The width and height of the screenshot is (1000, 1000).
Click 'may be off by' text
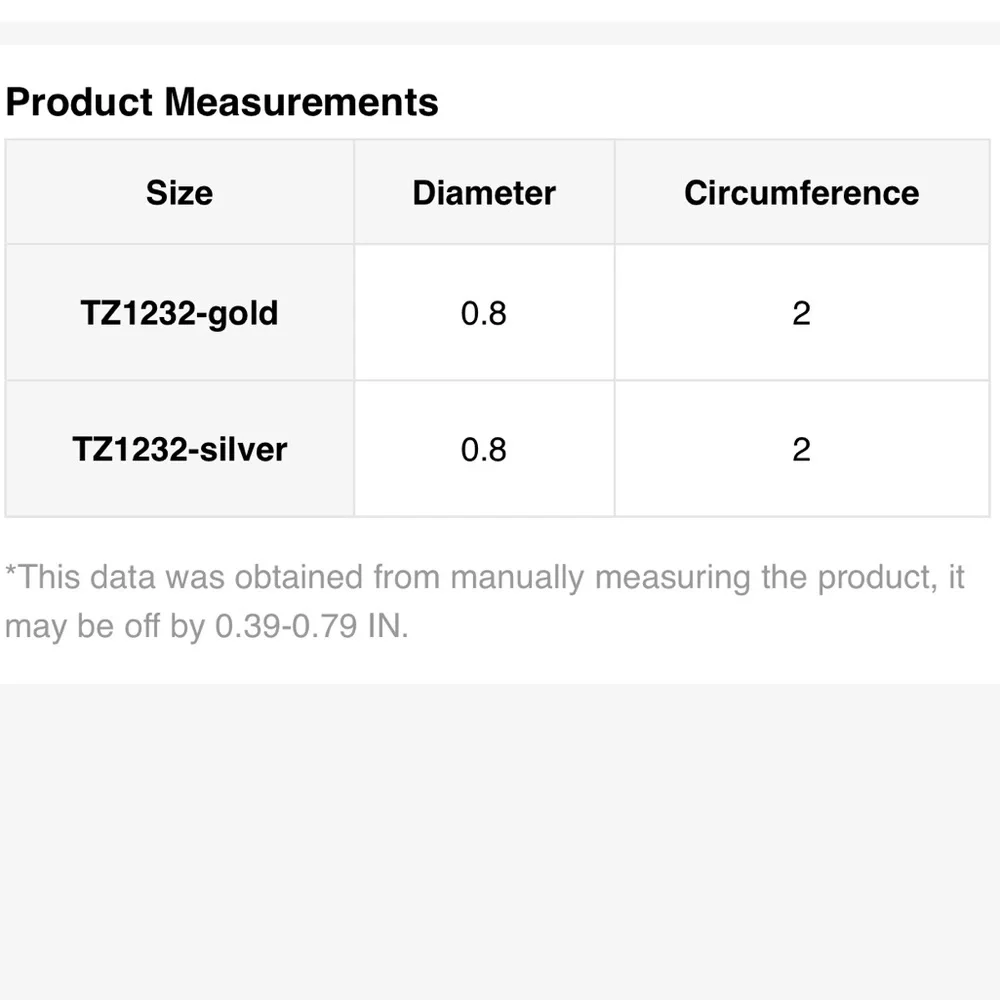coord(105,627)
